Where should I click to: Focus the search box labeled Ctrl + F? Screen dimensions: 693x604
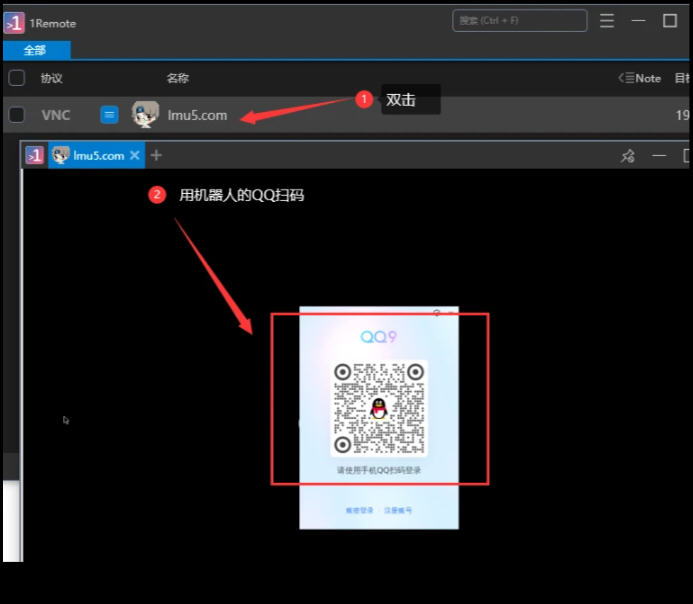[x=520, y=20]
